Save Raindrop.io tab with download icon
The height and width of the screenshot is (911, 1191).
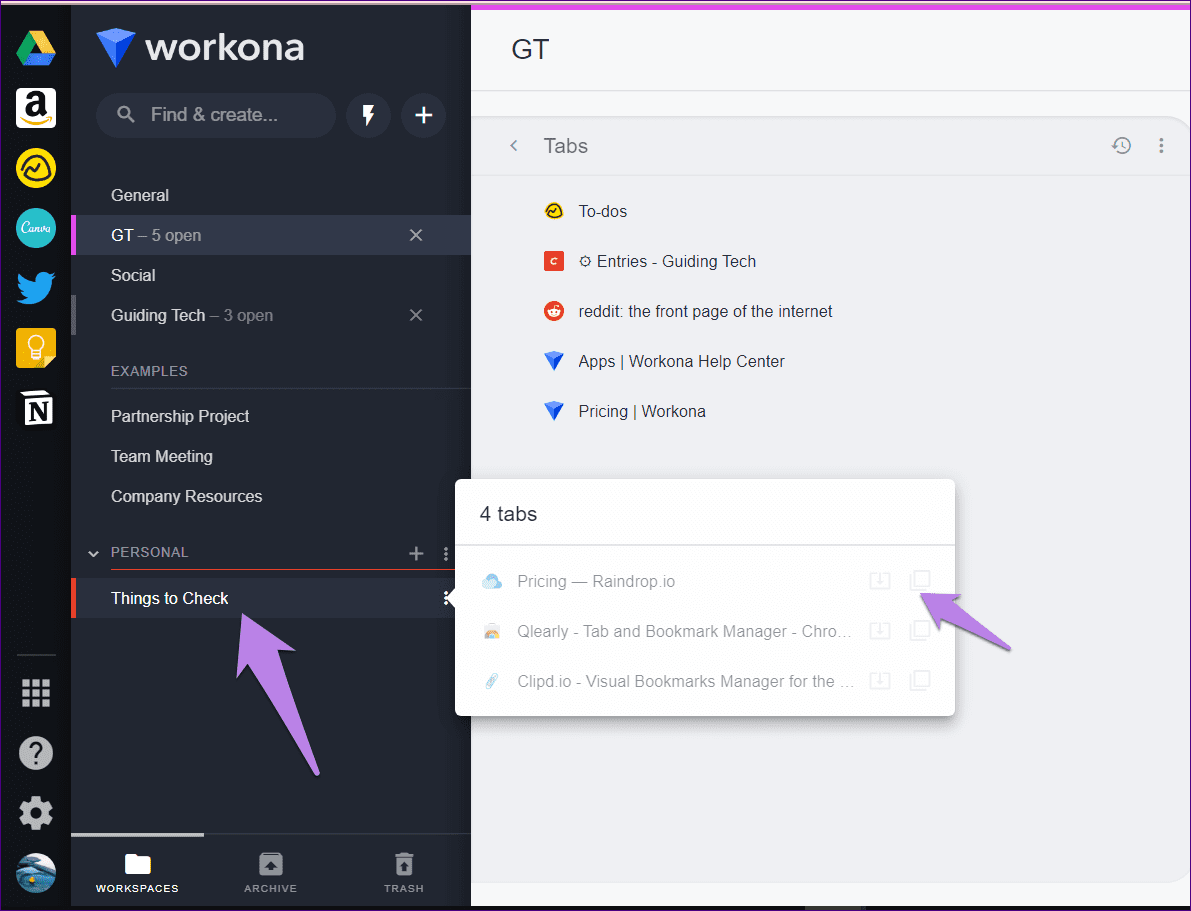pos(880,581)
